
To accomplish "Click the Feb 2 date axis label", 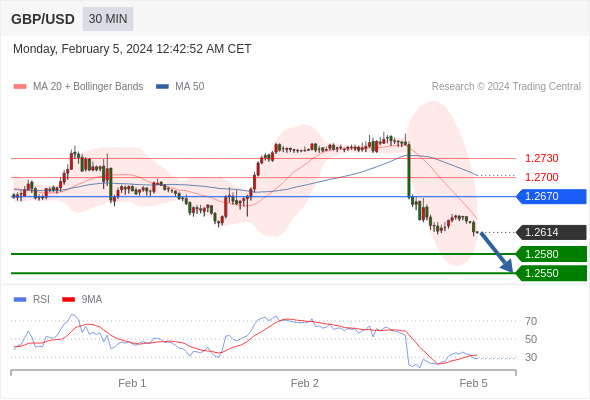I will [305, 383].
